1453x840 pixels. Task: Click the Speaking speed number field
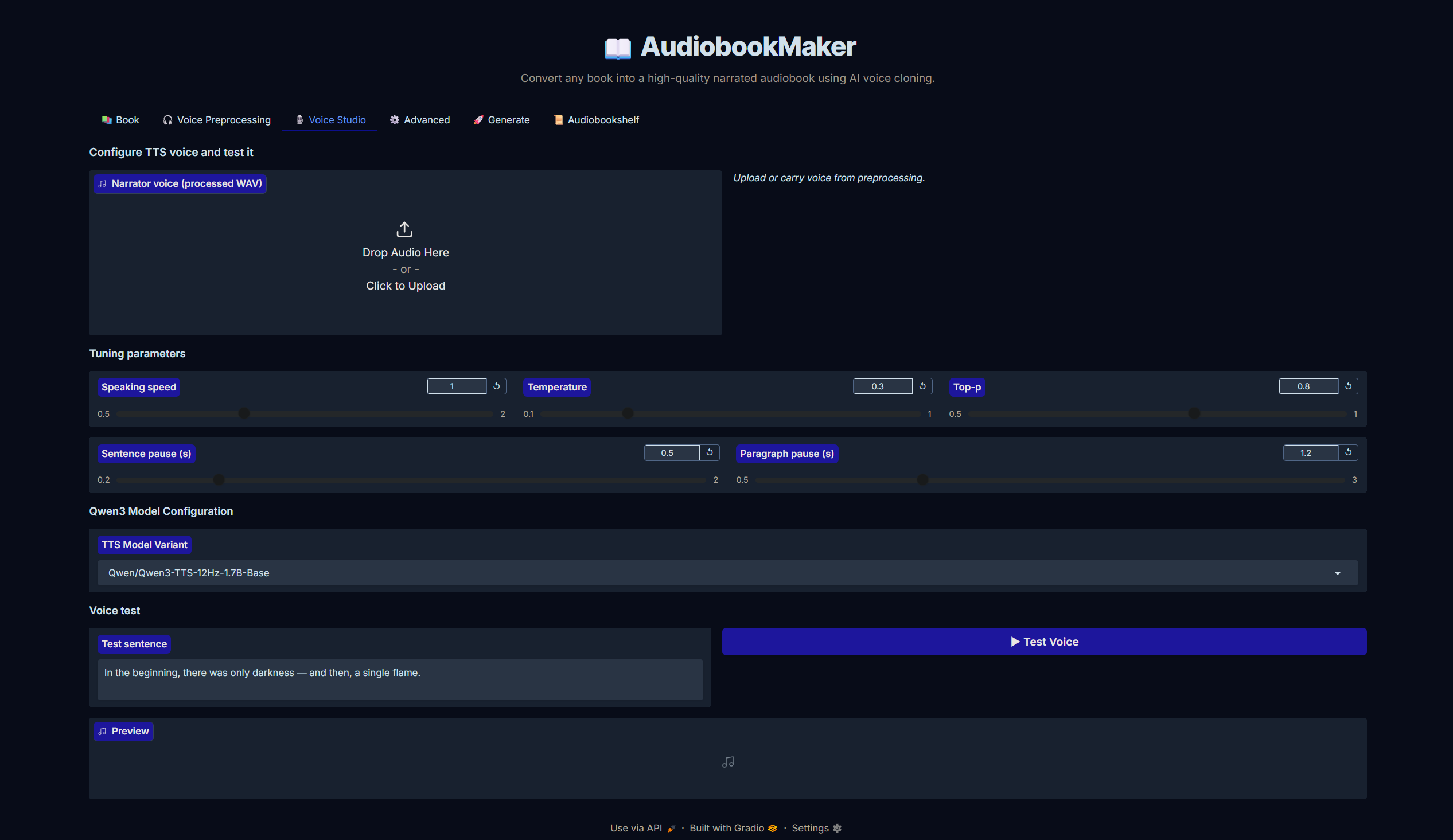(457, 386)
